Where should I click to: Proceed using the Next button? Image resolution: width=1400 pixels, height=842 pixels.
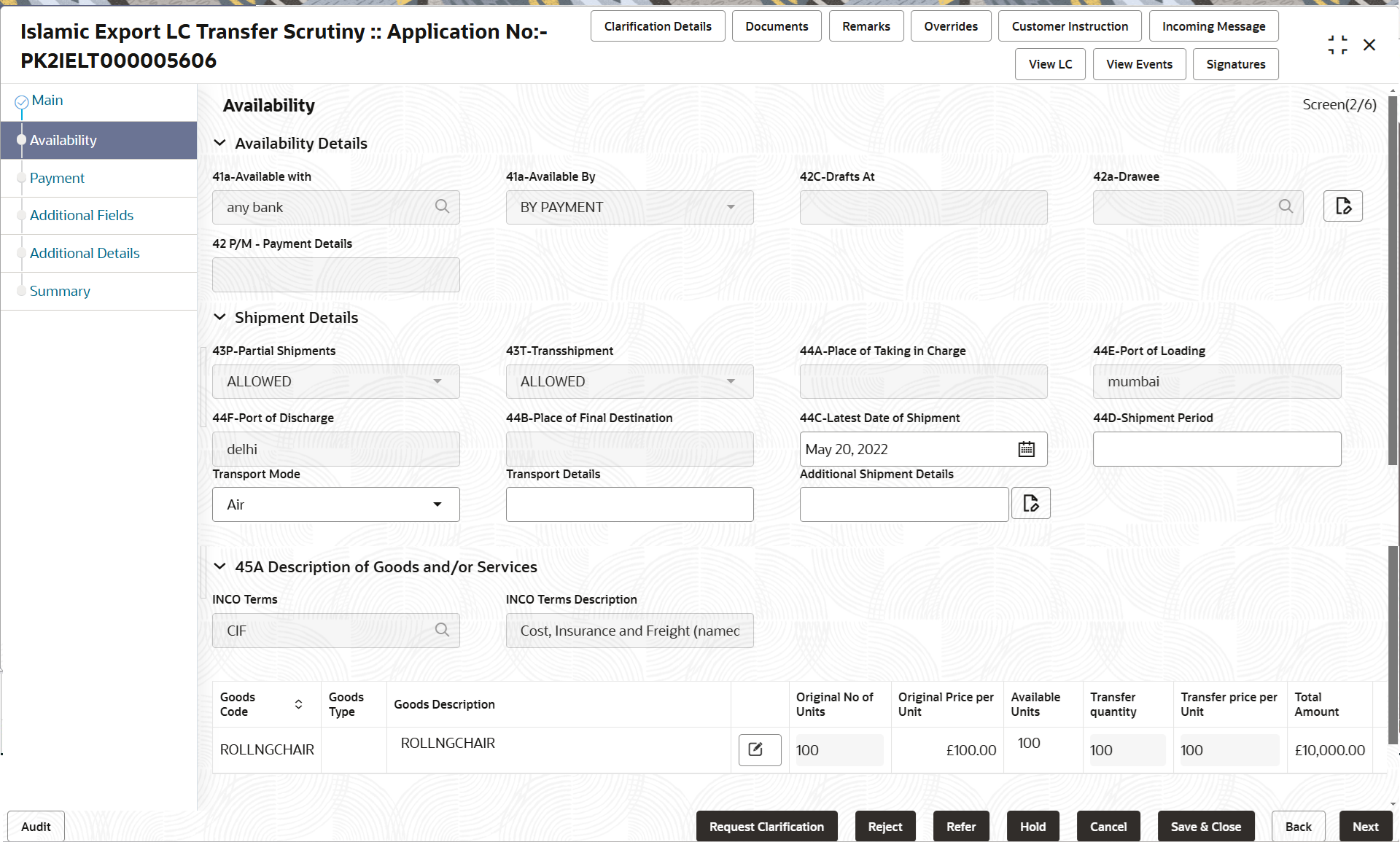click(1365, 826)
